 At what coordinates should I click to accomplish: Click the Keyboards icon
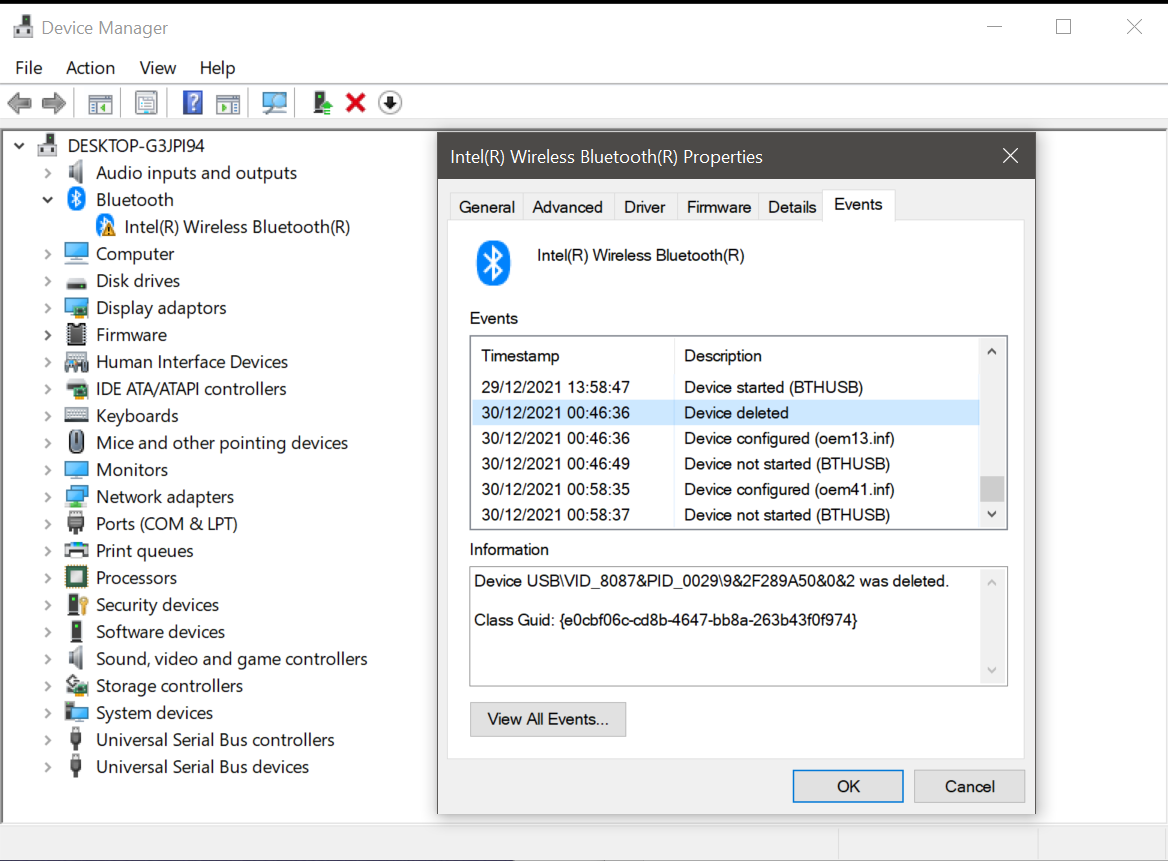click(76, 415)
